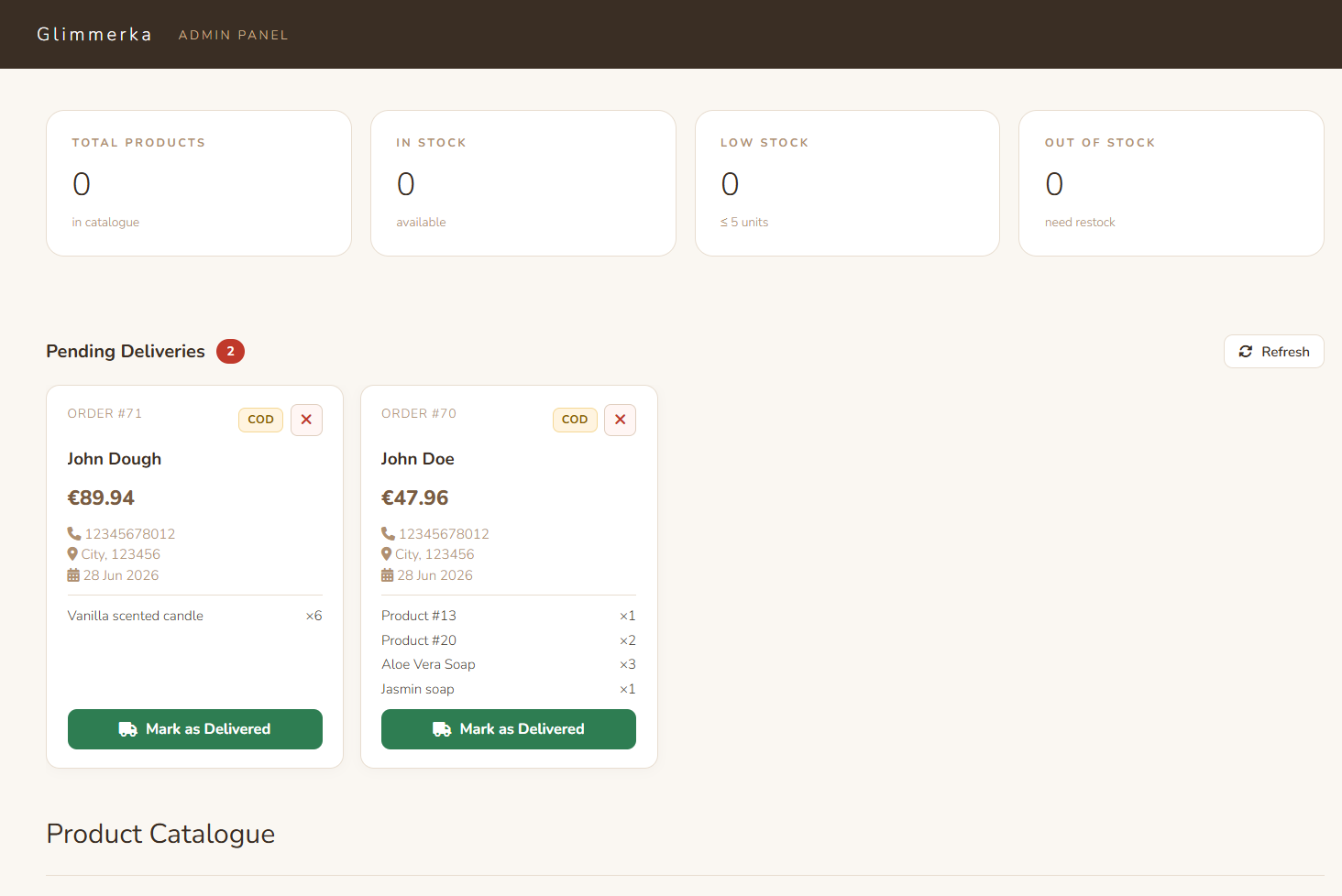This screenshot has width=1342, height=896.
Task: Open the Total Products stat card
Action: click(199, 183)
